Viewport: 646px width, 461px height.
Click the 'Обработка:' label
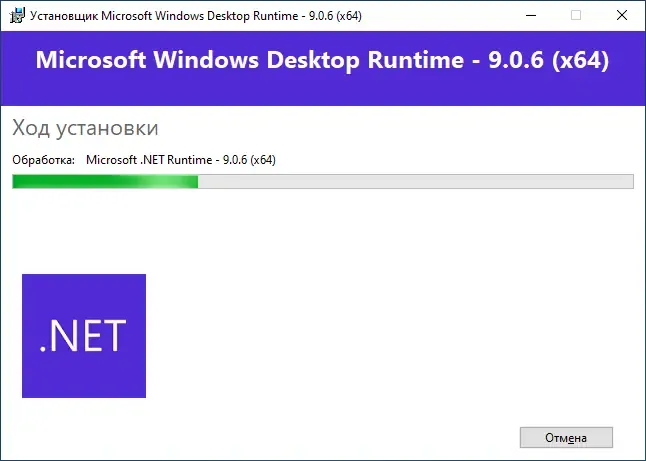(x=44, y=160)
